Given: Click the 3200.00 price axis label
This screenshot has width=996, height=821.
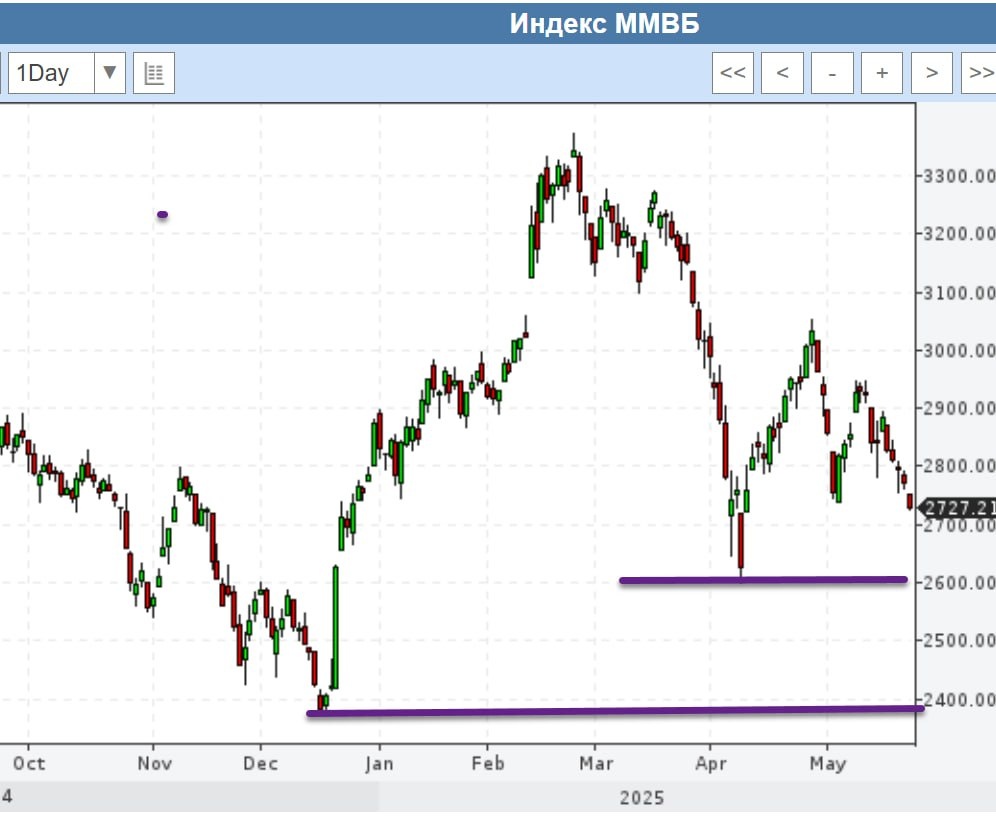Looking at the screenshot, I should point(959,233).
